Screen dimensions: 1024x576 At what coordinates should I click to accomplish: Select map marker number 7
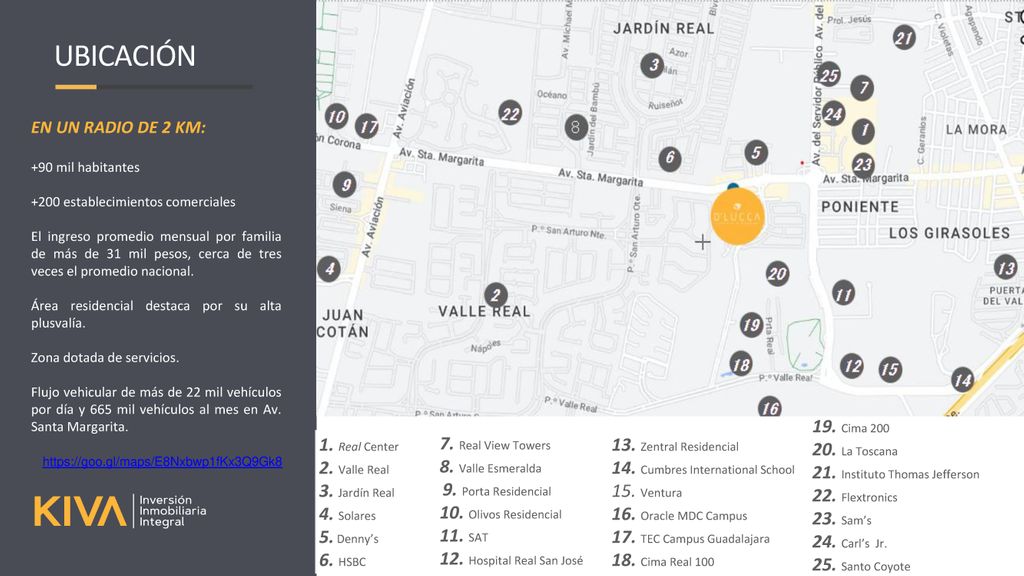(862, 88)
